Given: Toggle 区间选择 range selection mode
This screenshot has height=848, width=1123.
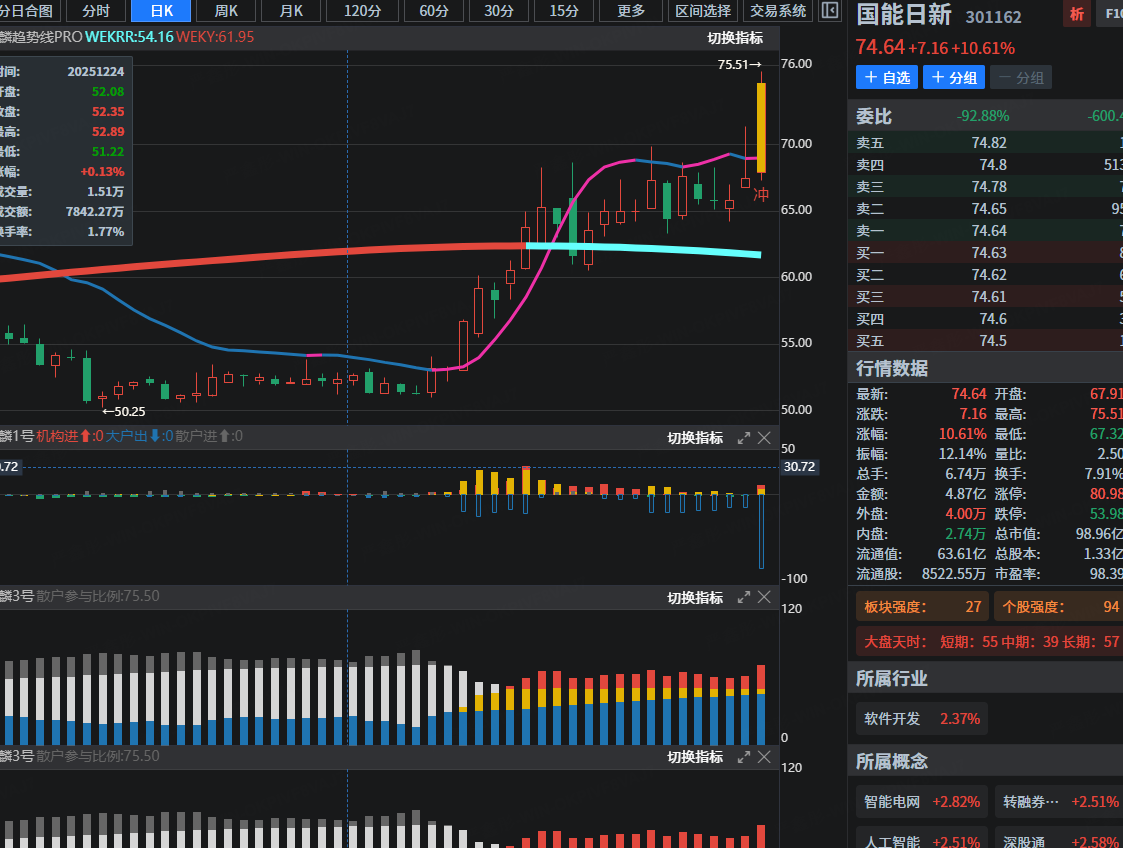Looking at the screenshot, I should pyautogui.click(x=703, y=11).
